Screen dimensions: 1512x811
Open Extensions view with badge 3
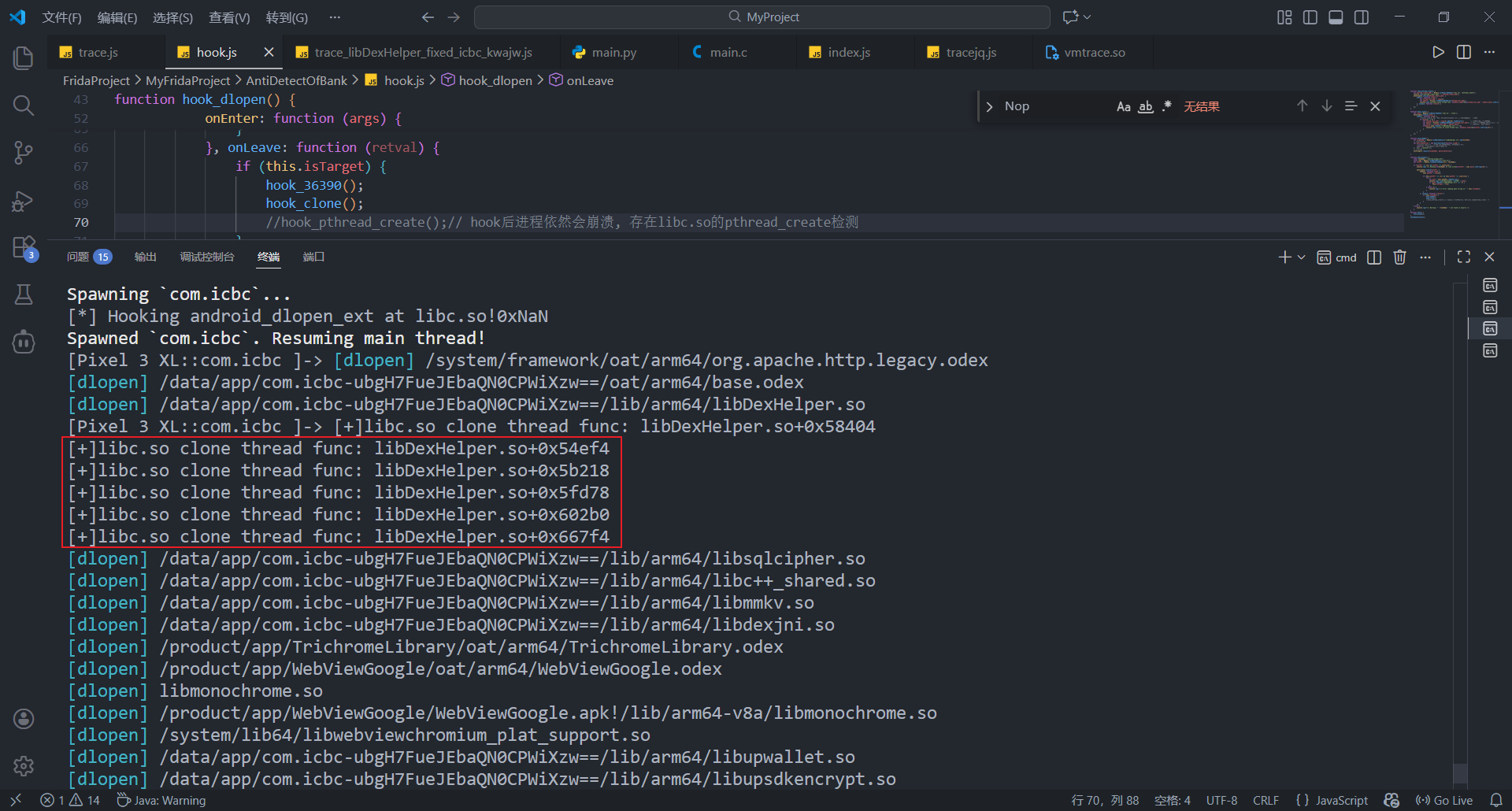pyautogui.click(x=24, y=248)
